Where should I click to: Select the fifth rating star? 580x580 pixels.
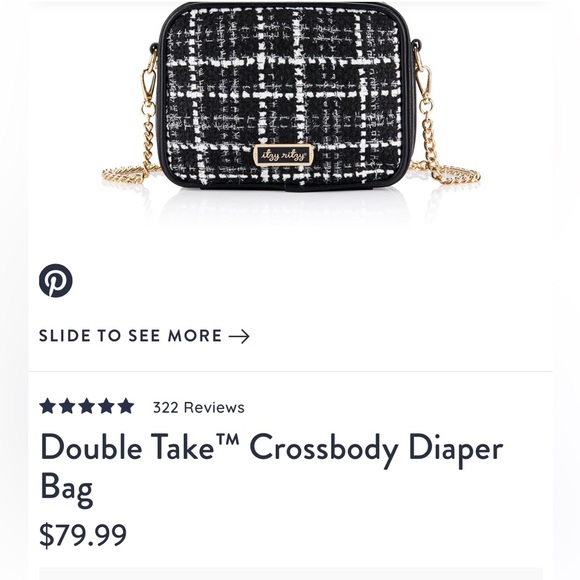pyautogui.click(x=126, y=406)
